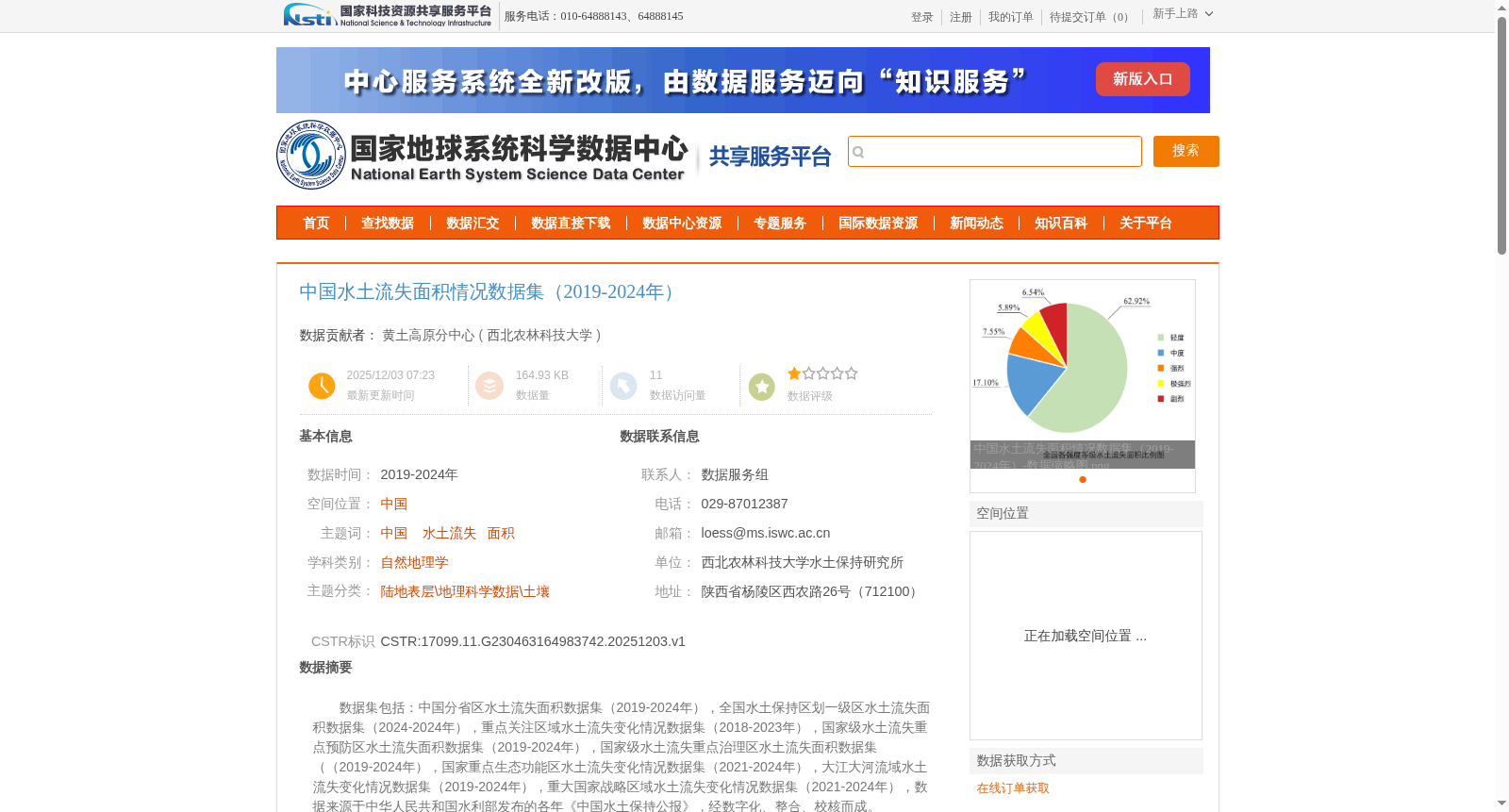Open the 国际数据资源 menu item

878,224
